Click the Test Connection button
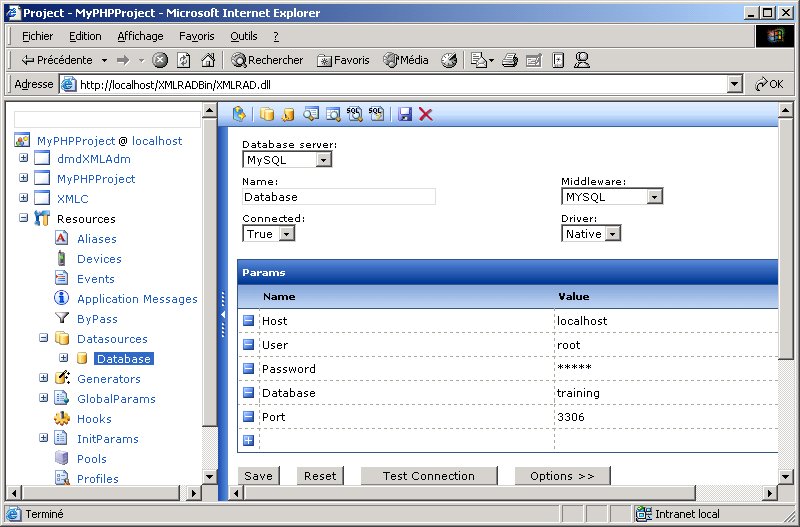This screenshot has height=527, width=800. click(428, 476)
